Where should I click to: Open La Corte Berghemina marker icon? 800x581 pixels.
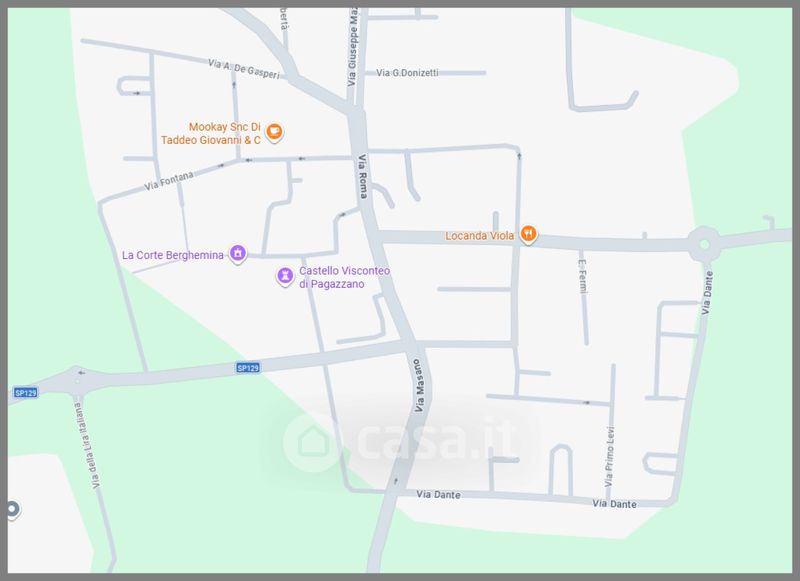coord(237,254)
